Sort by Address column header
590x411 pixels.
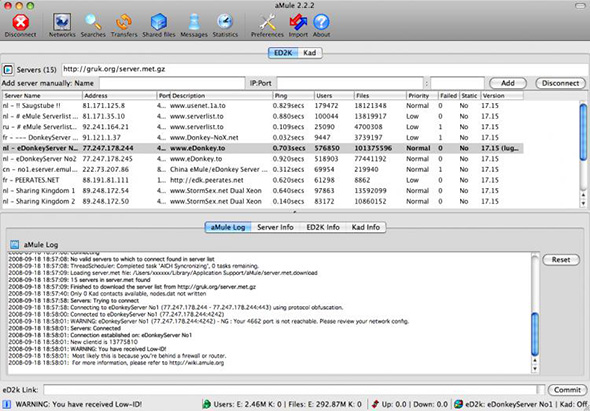(119, 96)
